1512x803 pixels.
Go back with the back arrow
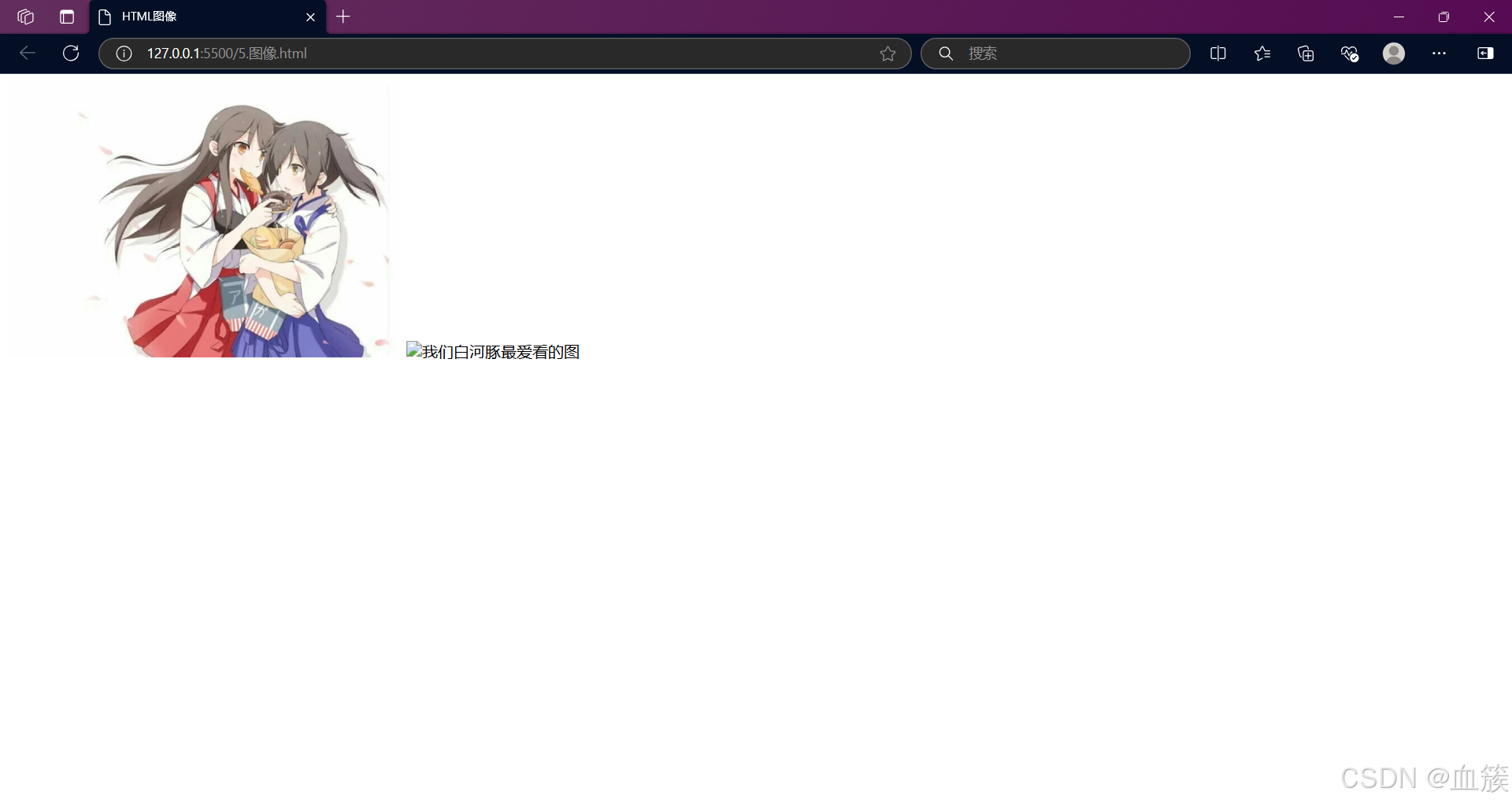click(28, 53)
